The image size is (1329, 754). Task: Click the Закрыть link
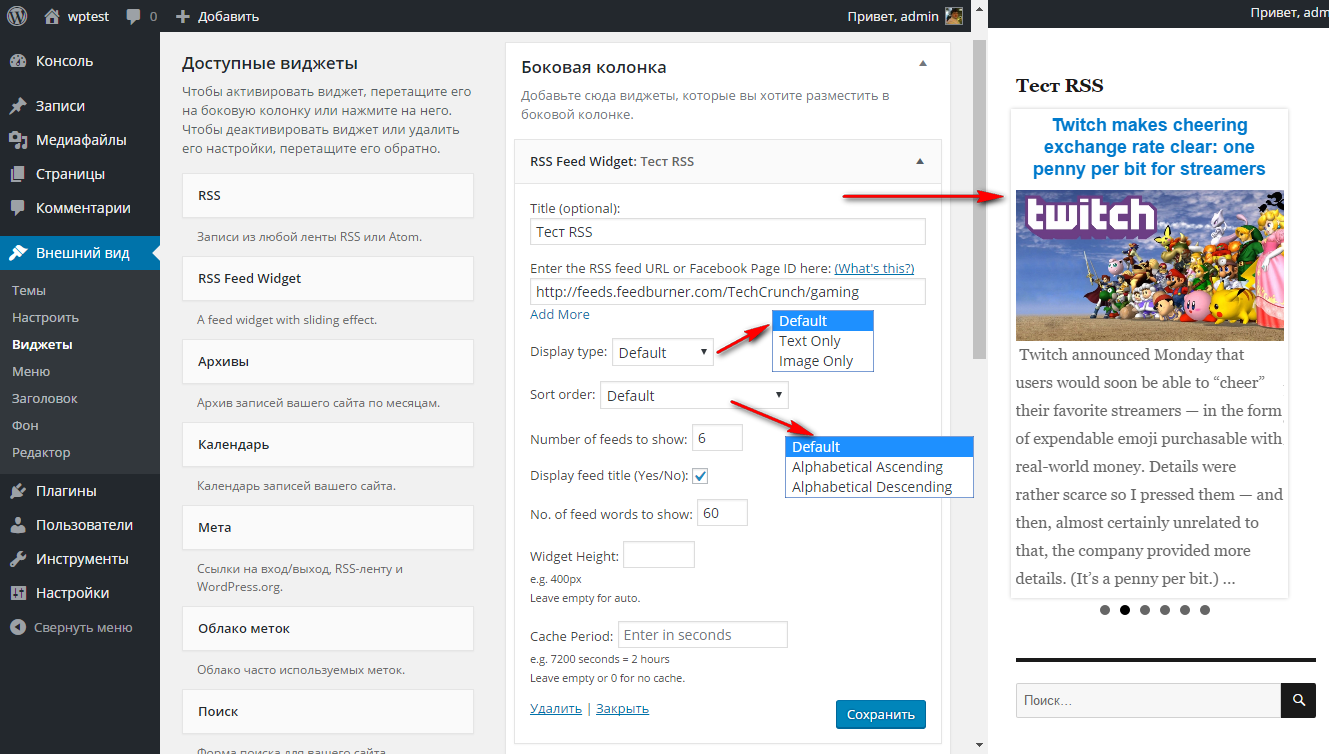[x=622, y=708]
